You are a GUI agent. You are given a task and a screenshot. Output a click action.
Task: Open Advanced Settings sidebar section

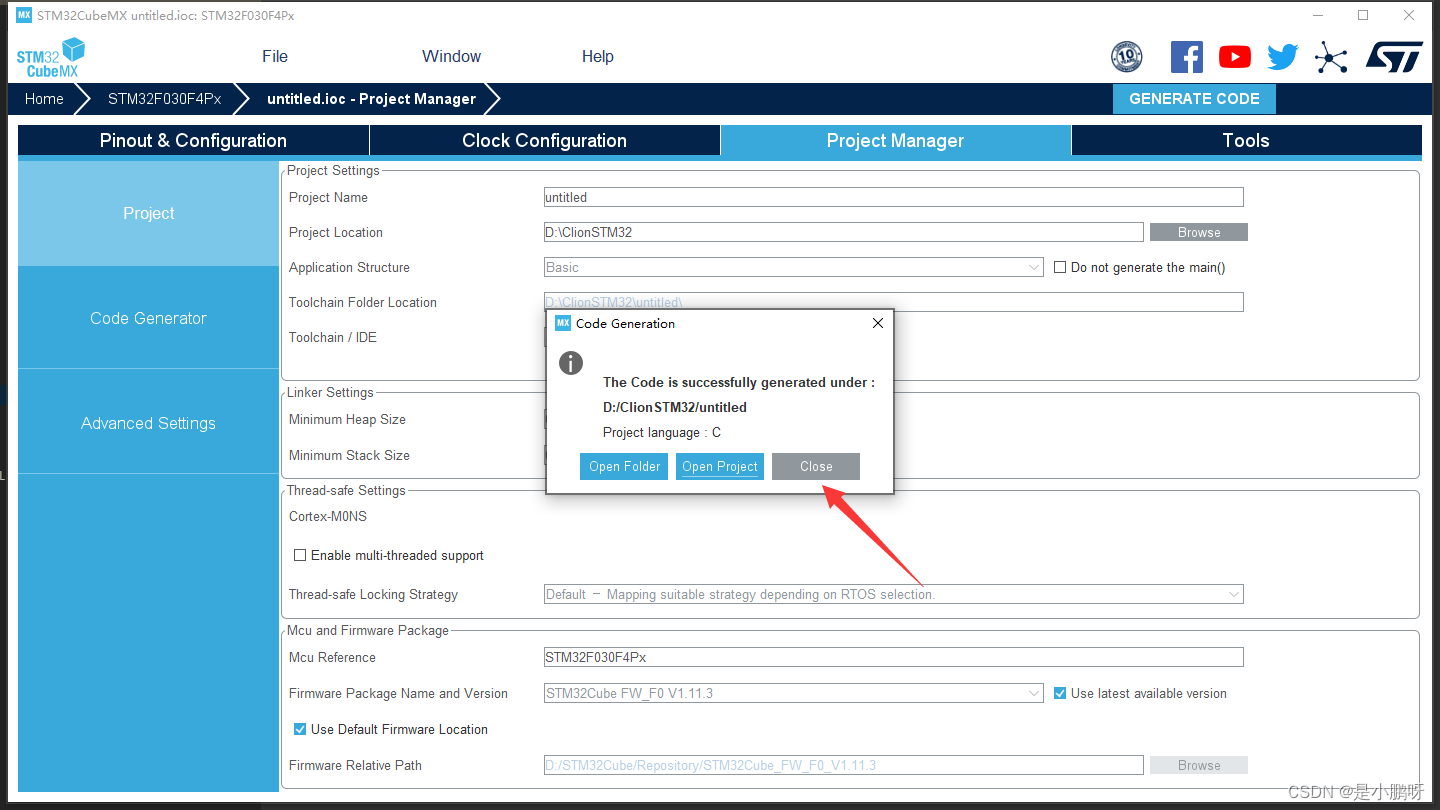[148, 423]
